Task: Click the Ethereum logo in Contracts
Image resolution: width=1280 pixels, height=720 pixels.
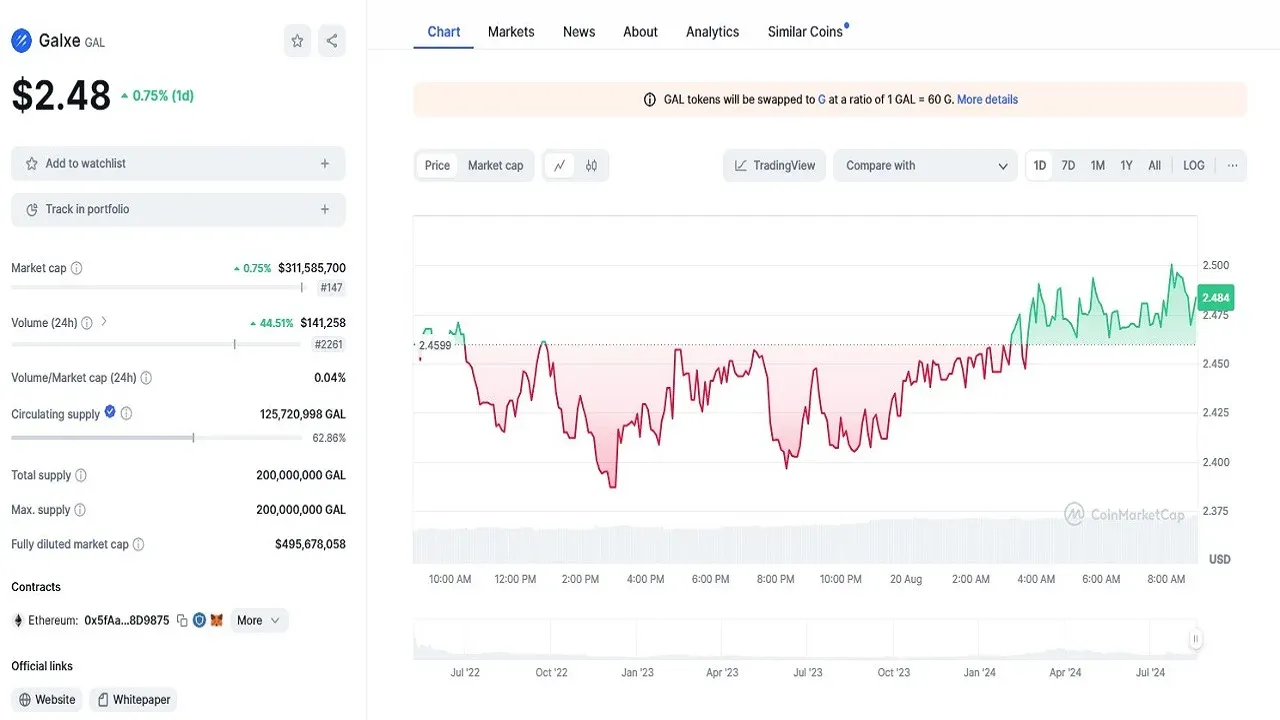Action: tap(17, 621)
